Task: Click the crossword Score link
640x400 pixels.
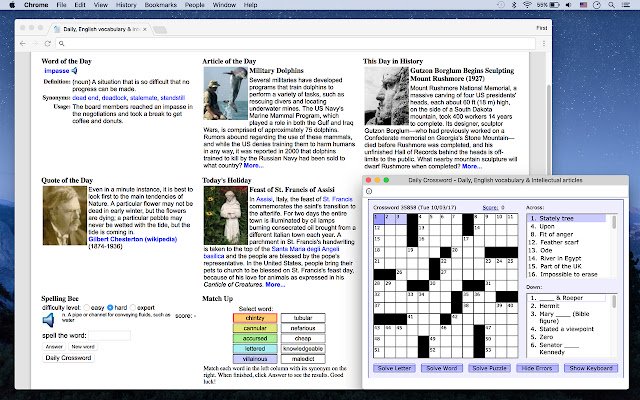Action: click(490, 208)
